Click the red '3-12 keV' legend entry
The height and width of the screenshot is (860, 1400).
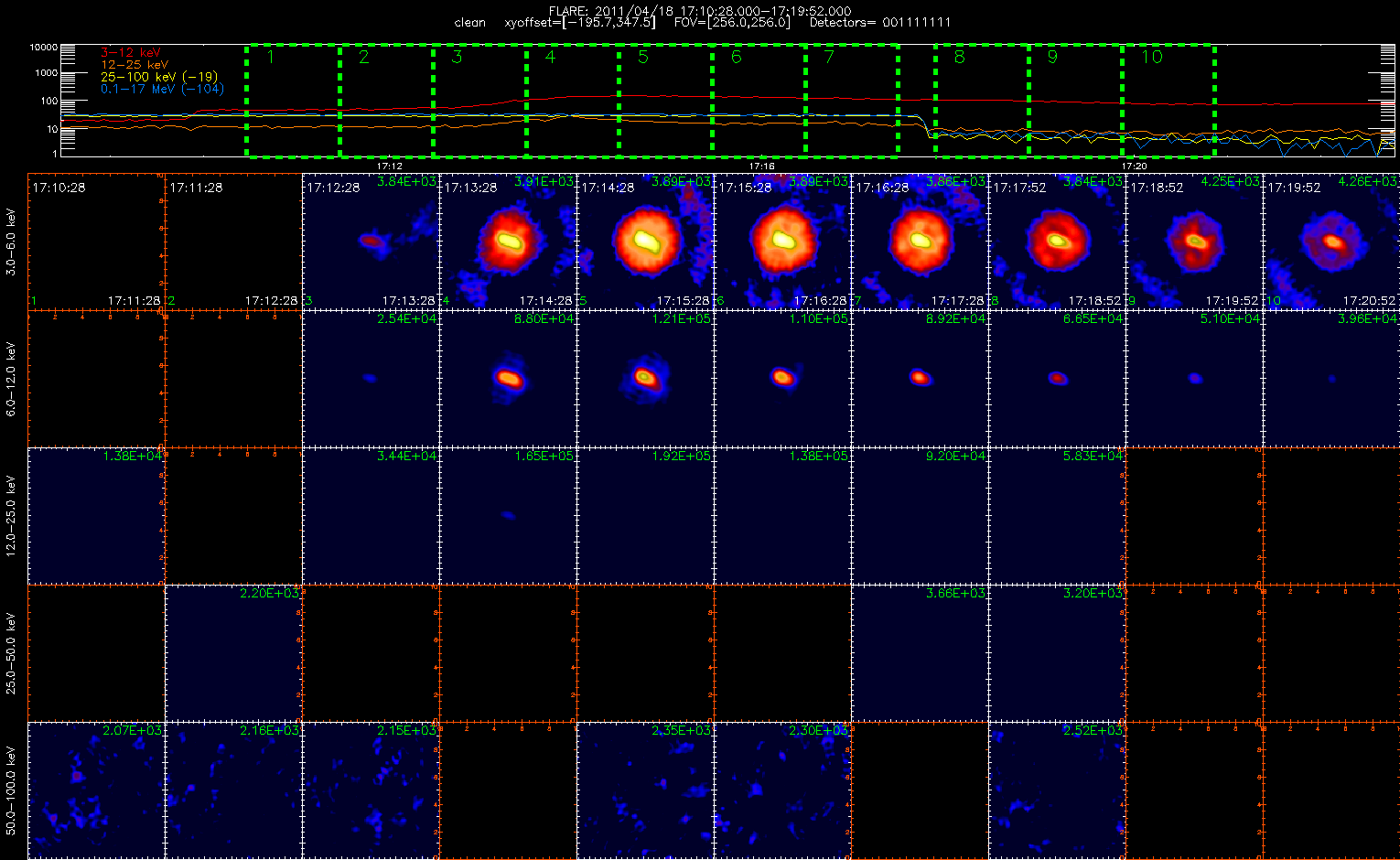[x=130, y=53]
